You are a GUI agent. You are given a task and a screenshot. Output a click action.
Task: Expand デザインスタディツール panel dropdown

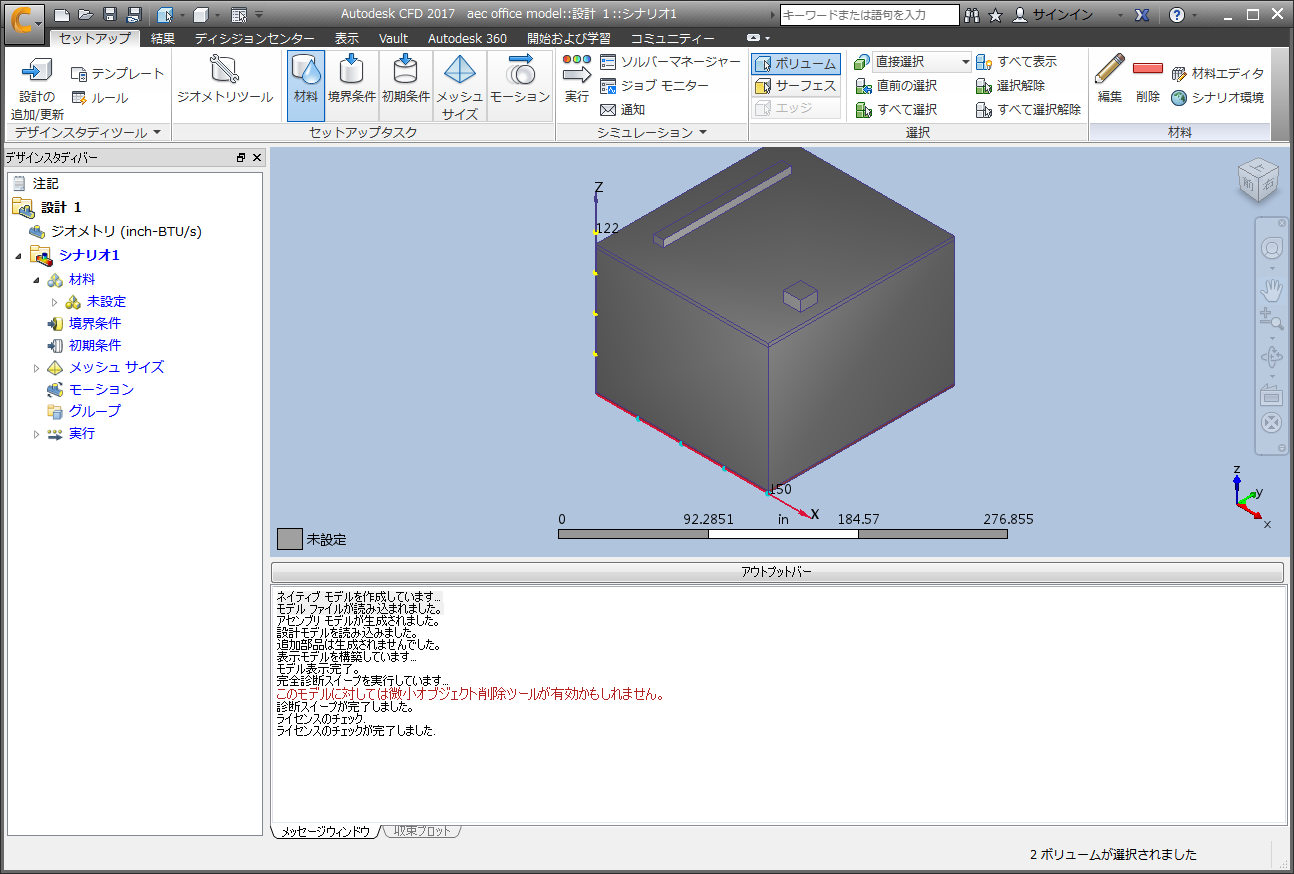[x=157, y=132]
